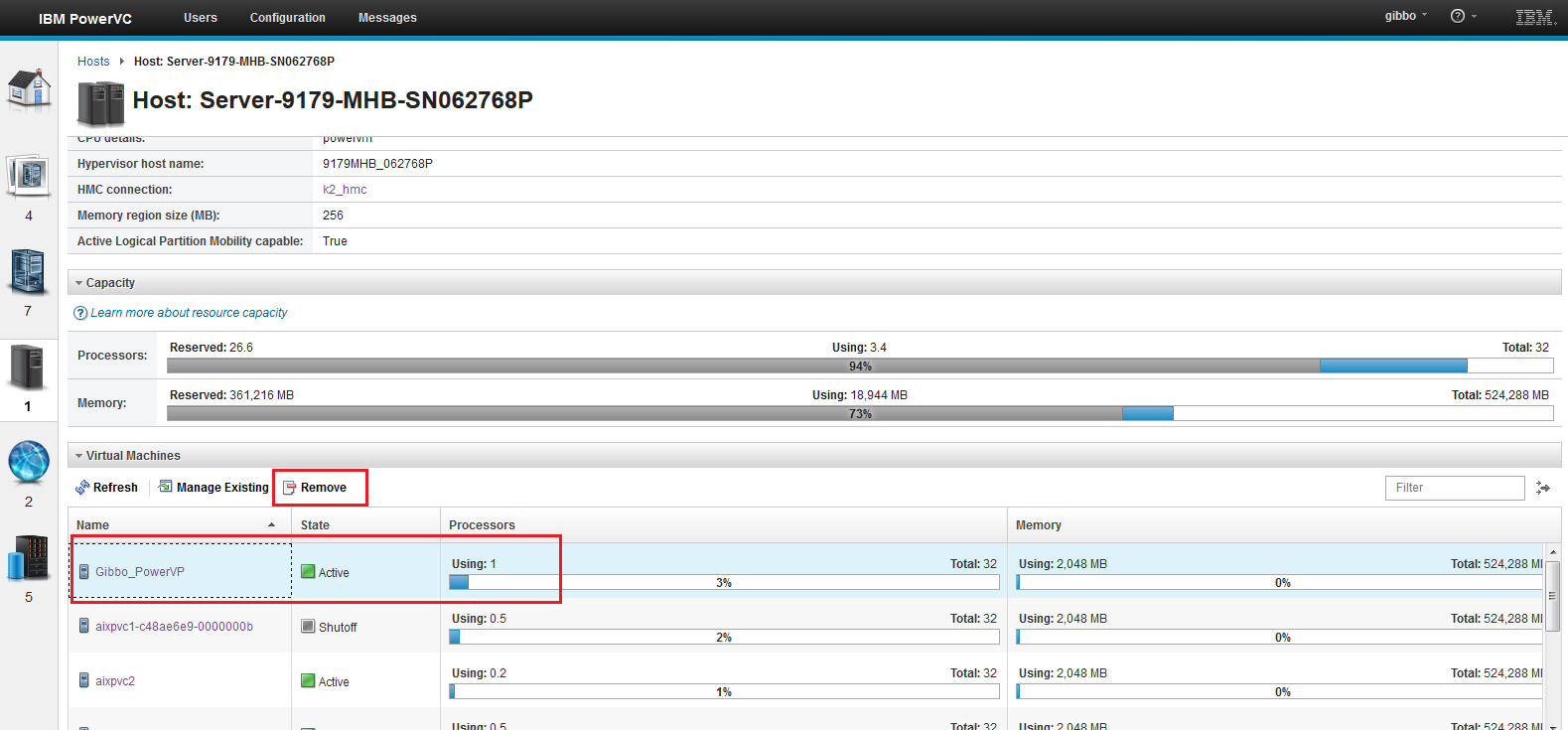Open the Messages menu
1568x730 pixels.
pos(387,18)
